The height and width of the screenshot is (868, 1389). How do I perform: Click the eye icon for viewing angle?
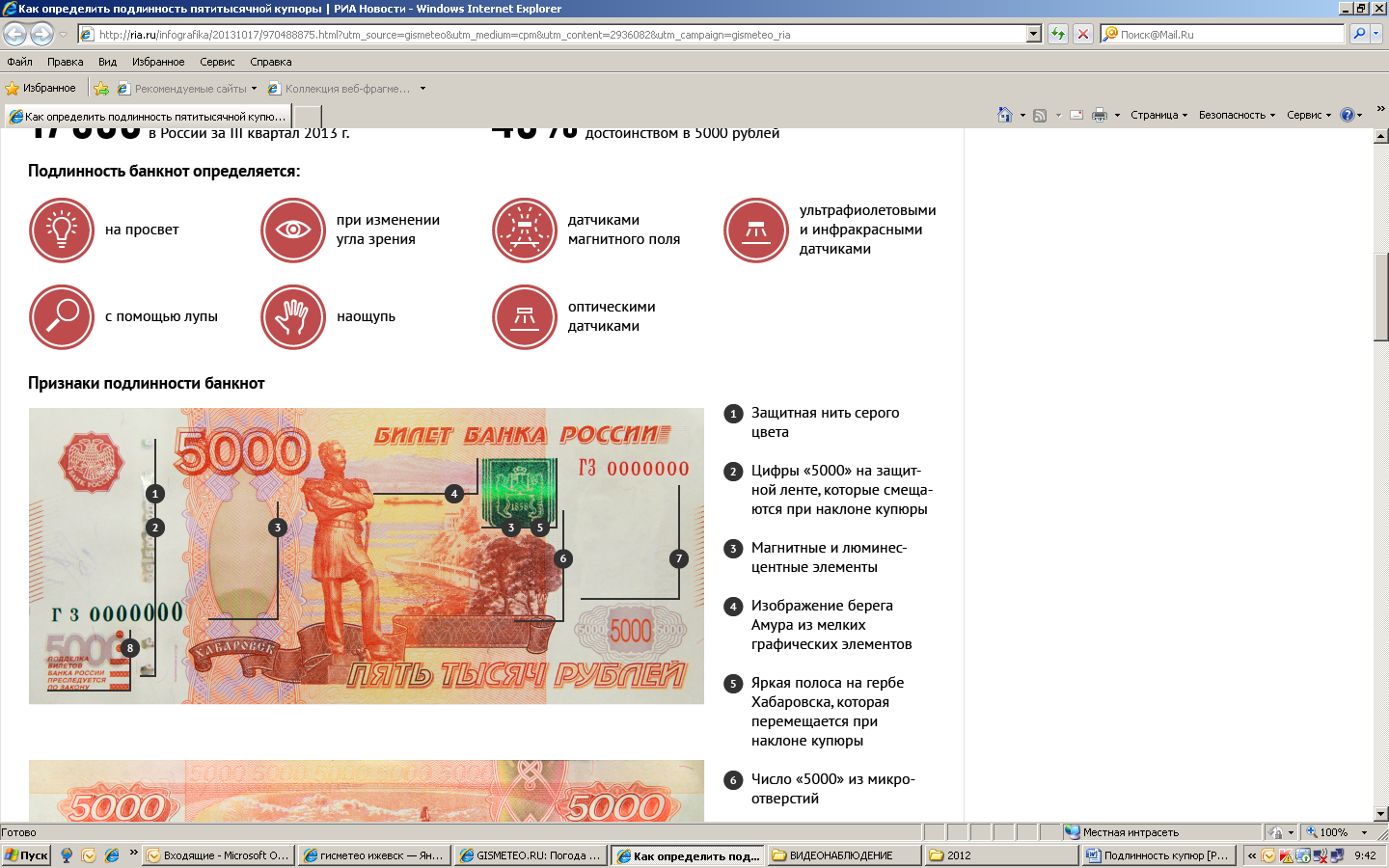(x=293, y=230)
